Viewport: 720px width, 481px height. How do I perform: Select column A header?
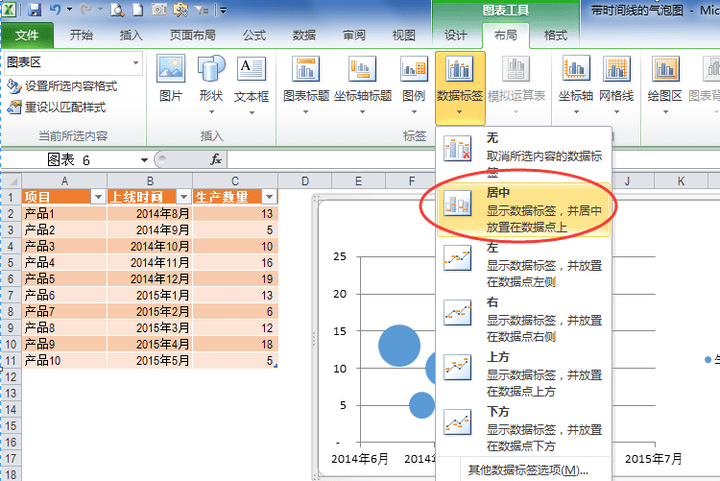click(x=64, y=181)
